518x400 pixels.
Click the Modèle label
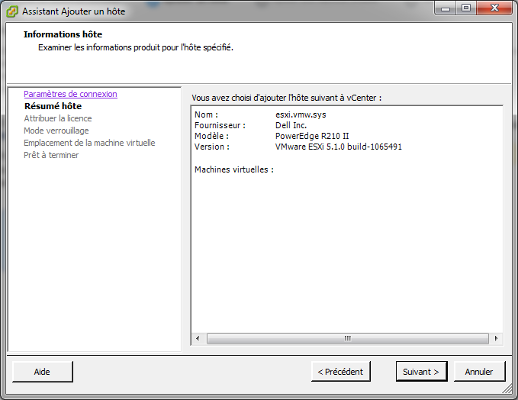211,136
